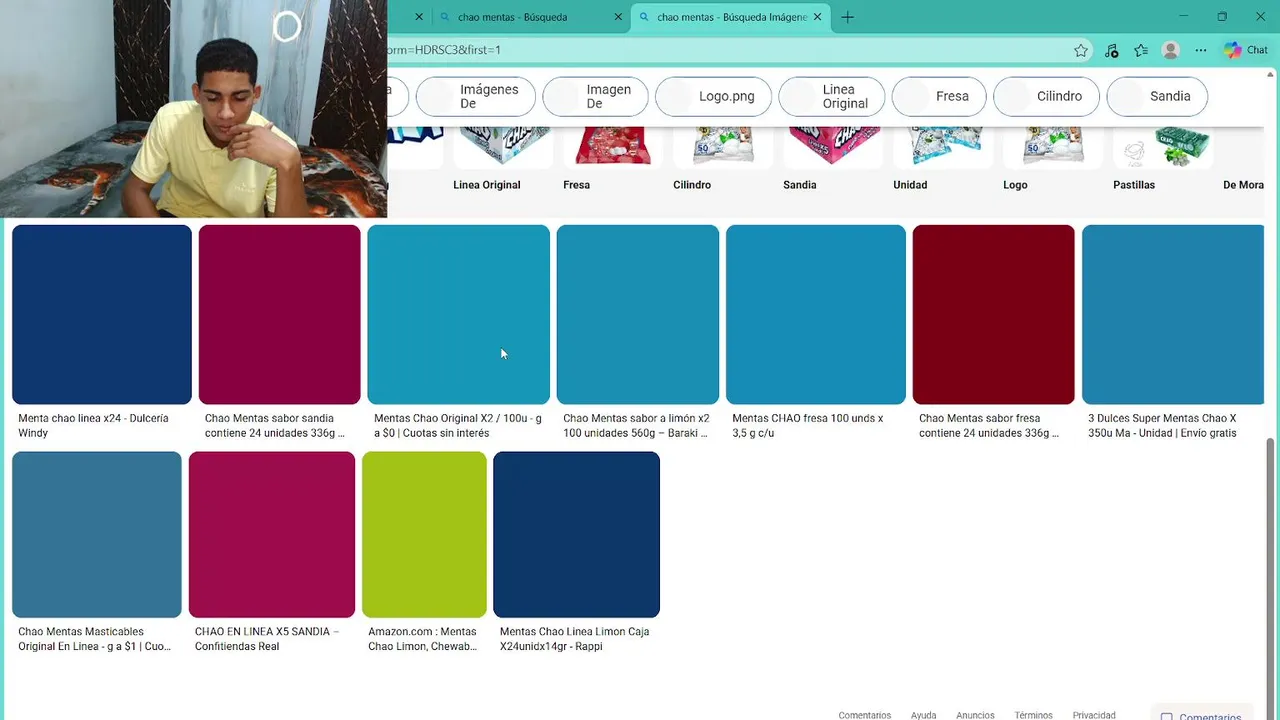This screenshot has height=720, width=1280.
Task: Open the 'Unidad' related search thumbnail
Action: 942,146
